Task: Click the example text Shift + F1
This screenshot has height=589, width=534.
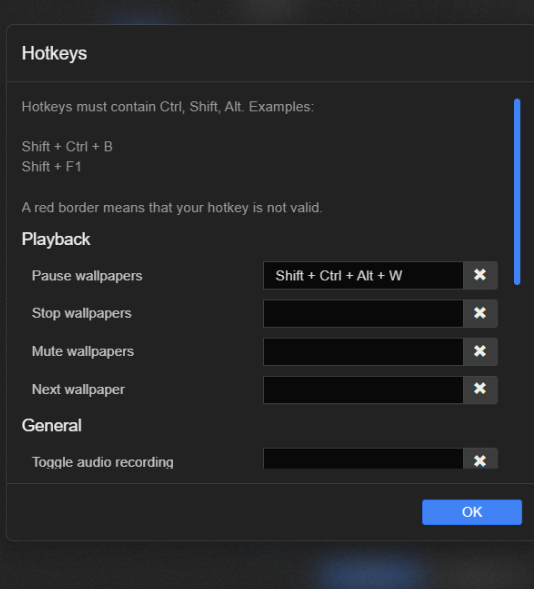Action: tap(51, 166)
